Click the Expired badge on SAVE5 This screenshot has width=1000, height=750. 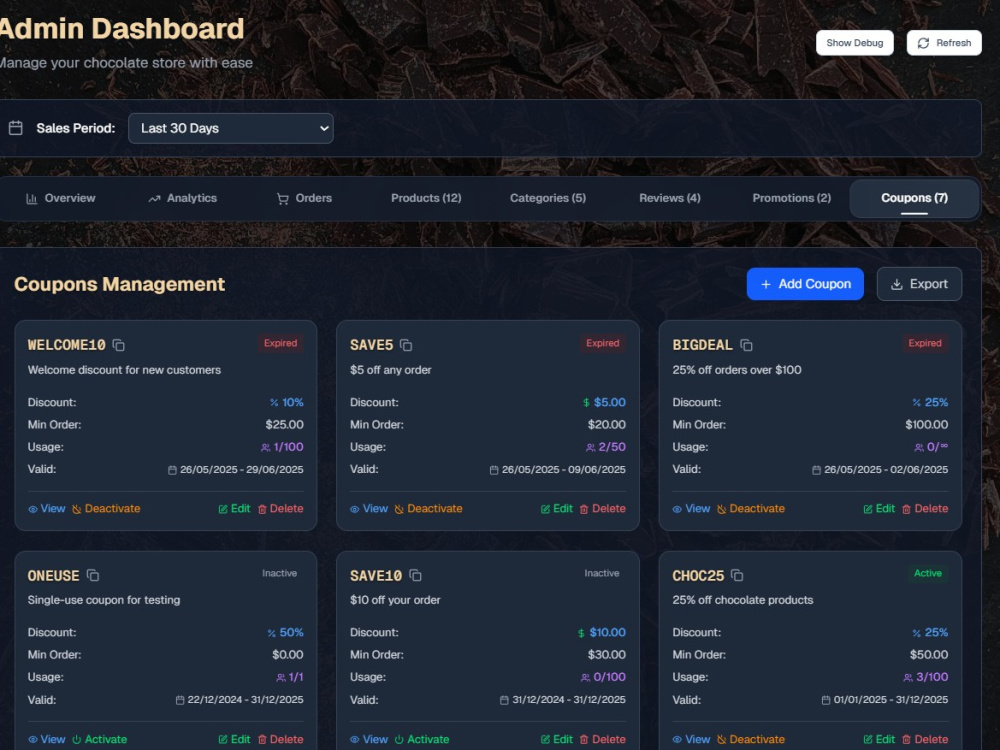pos(603,343)
